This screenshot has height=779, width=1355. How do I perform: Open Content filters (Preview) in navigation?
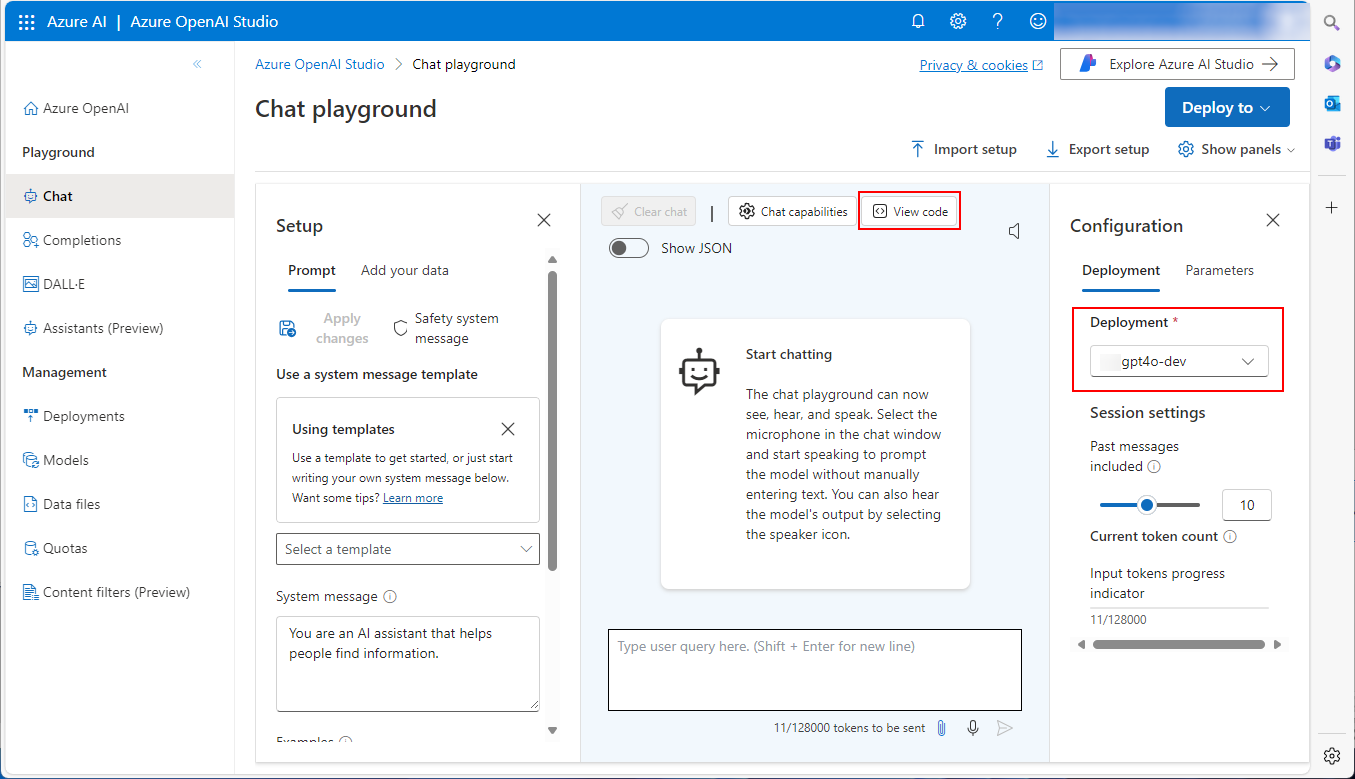(x=120, y=592)
